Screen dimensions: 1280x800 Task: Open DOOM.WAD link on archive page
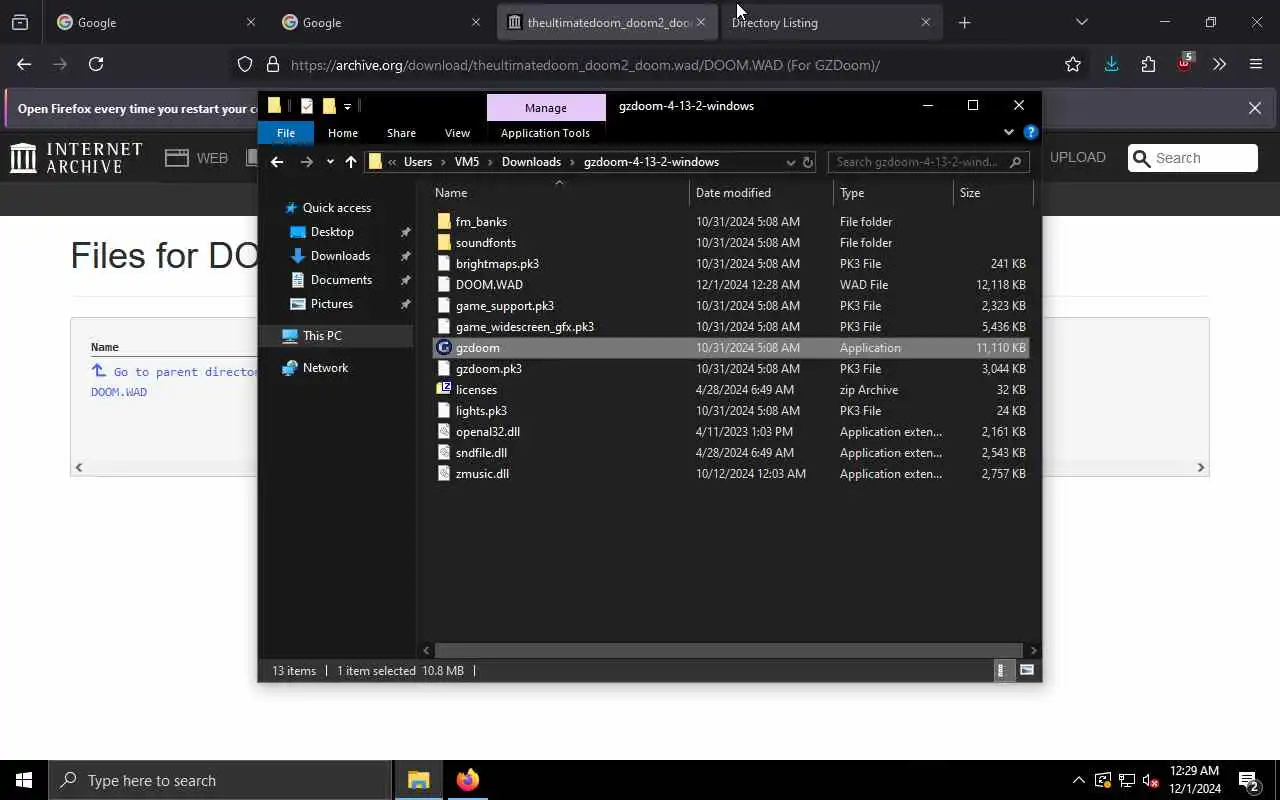[119, 392]
